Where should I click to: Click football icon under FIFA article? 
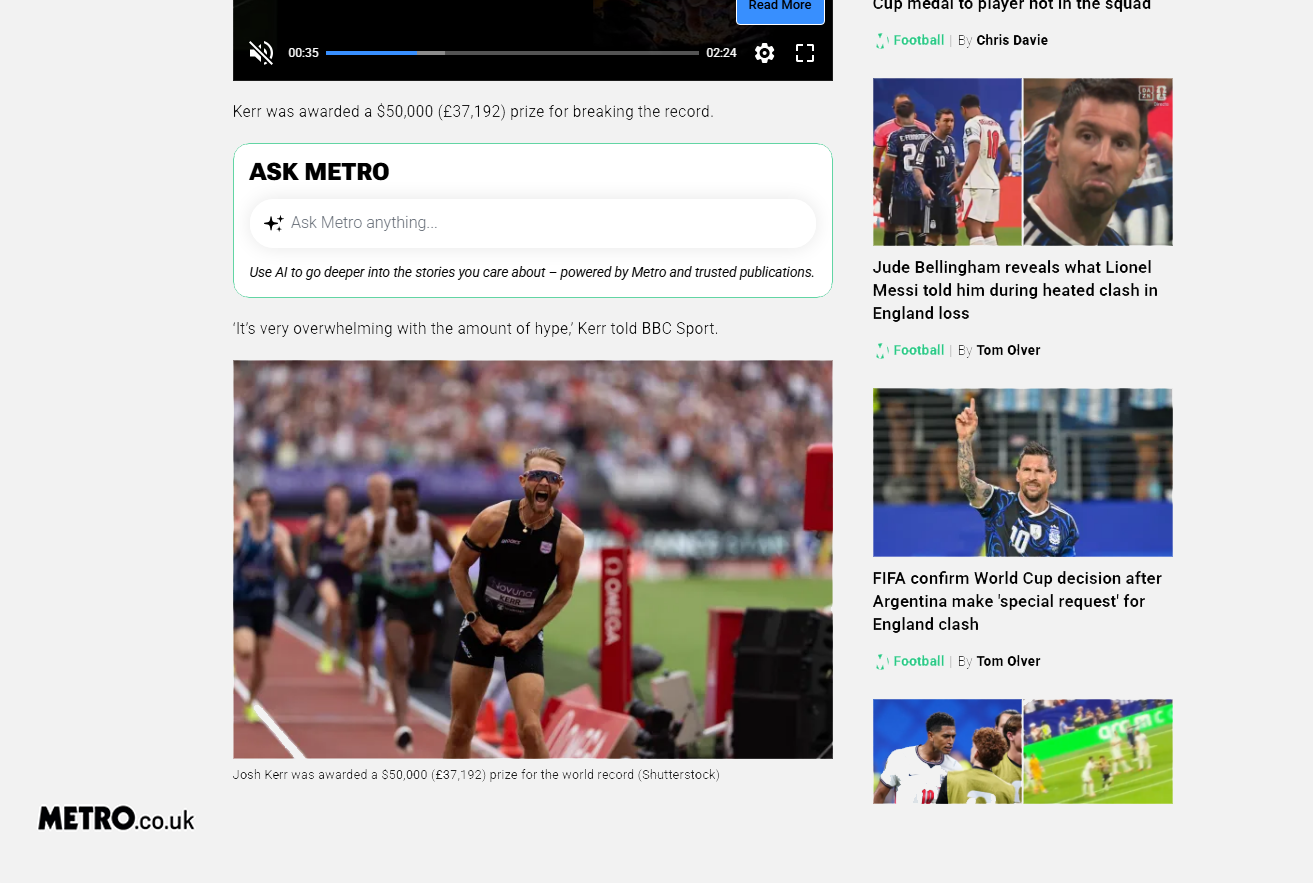[x=881, y=662]
